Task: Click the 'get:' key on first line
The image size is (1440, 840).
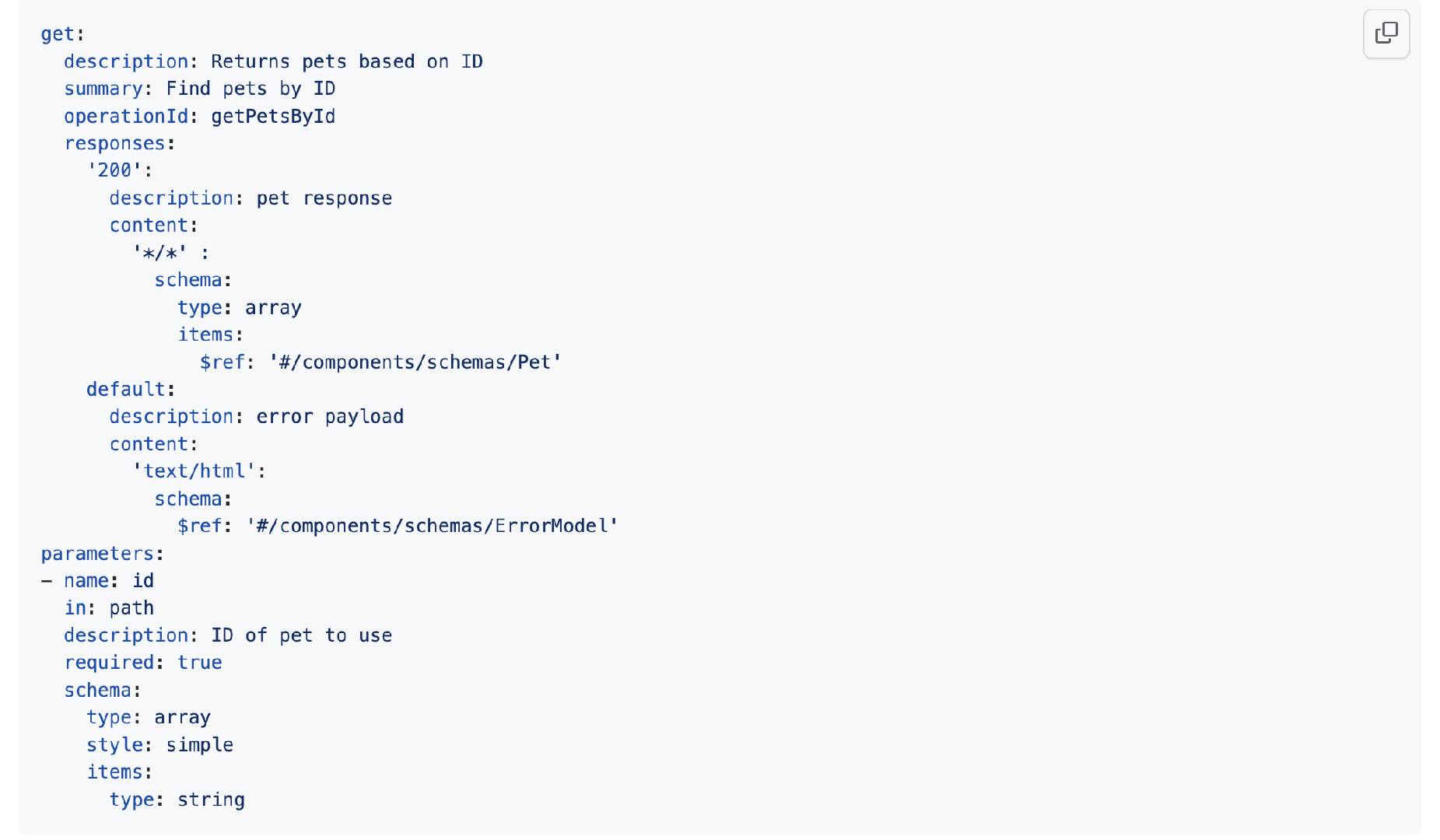Action: [62, 34]
